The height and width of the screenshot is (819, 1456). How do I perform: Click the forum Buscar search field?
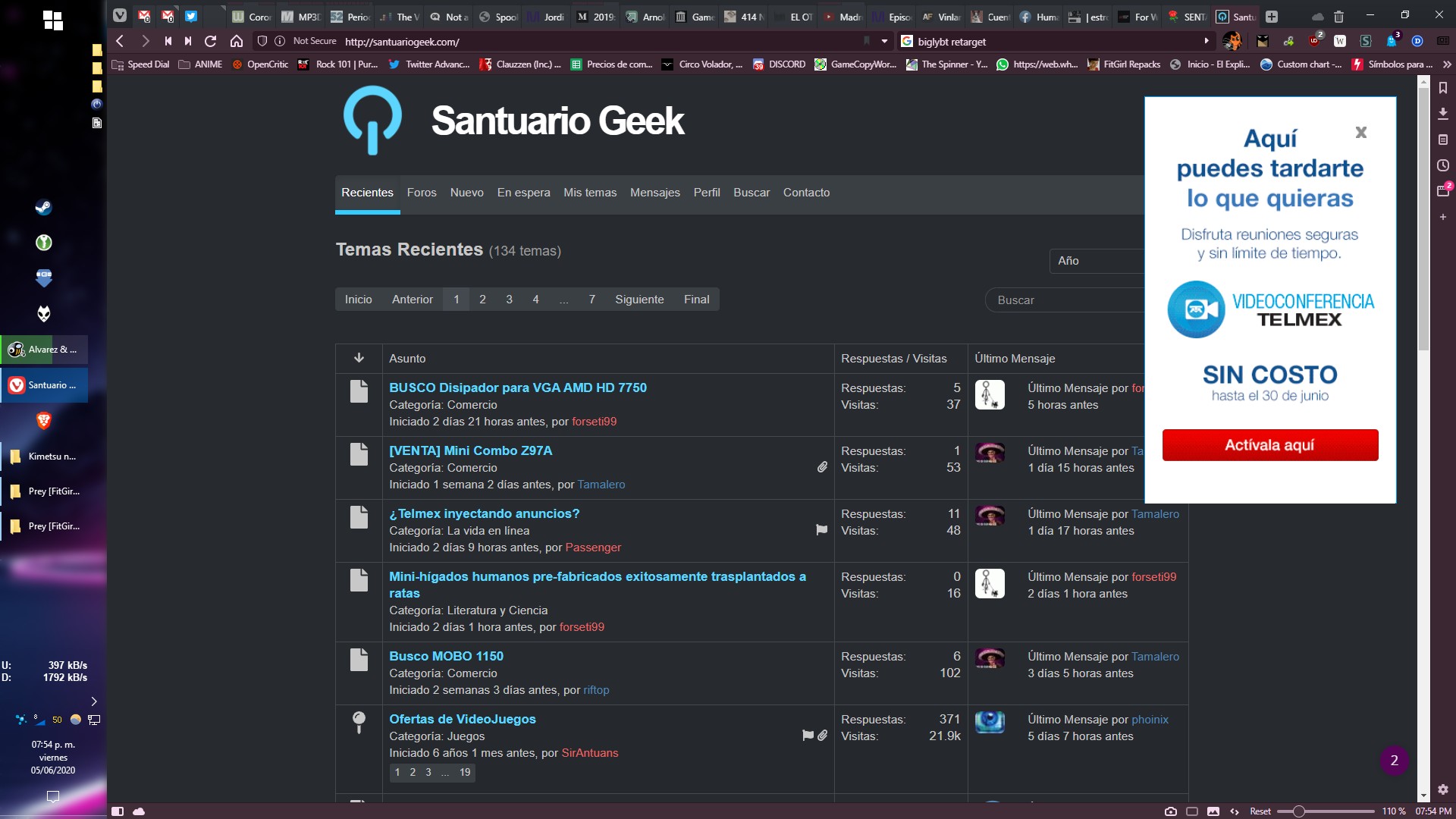pos(1063,300)
